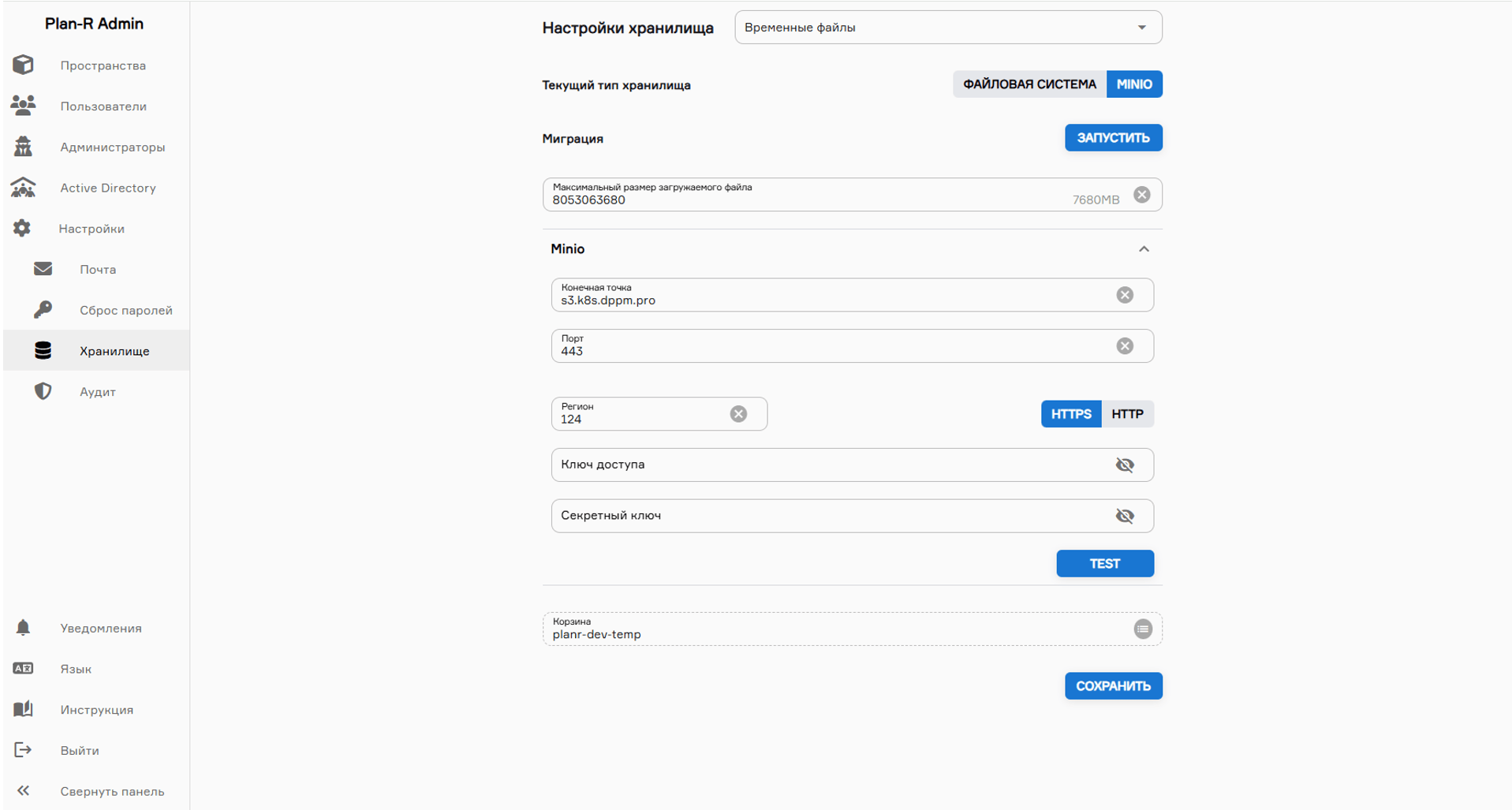Click the Язык language icon

coord(23,669)
